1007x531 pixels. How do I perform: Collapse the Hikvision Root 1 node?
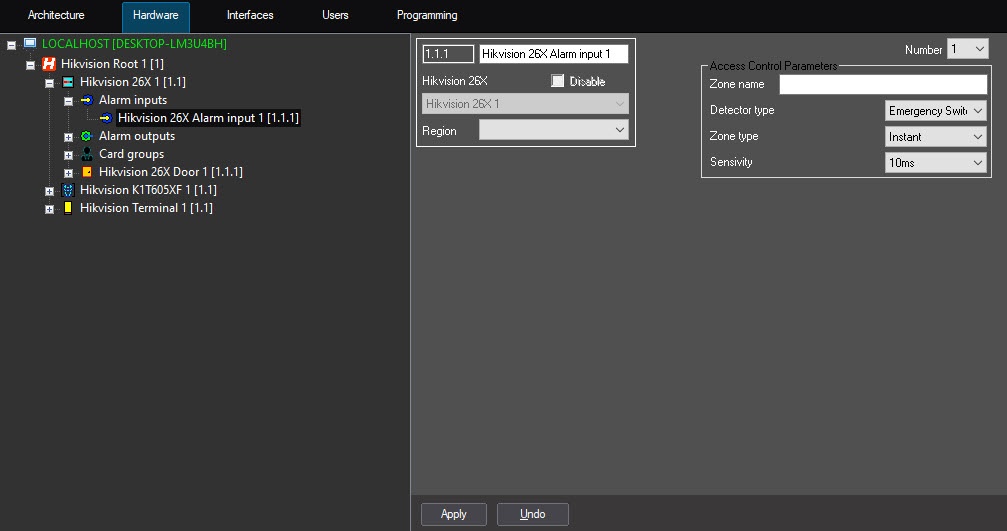click(30, 65)
